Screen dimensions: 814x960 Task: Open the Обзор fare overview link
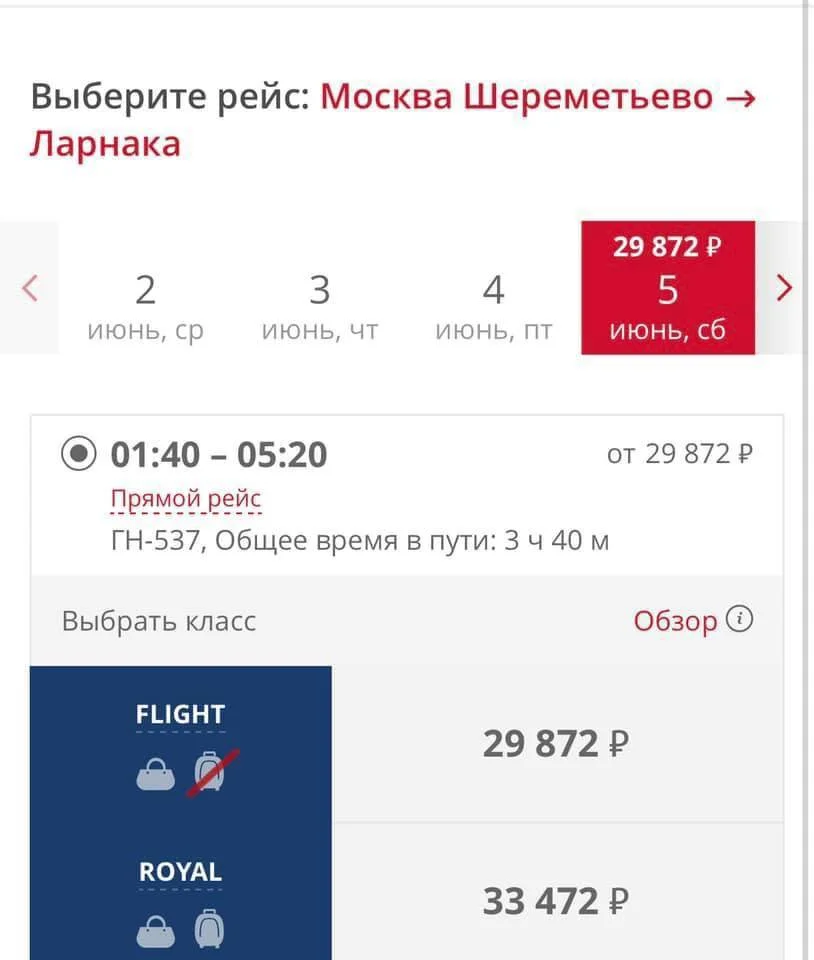(x=675, y=621)
